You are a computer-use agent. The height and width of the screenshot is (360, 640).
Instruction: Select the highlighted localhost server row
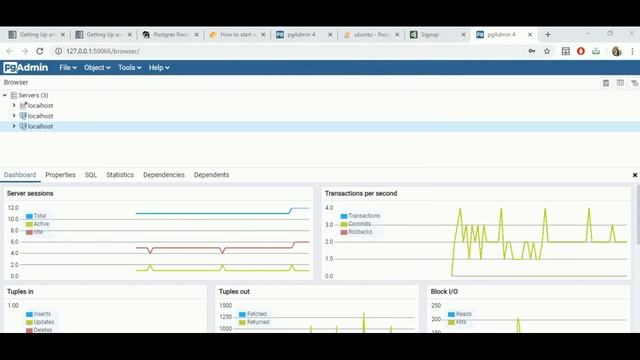pyautogui.click(x=320, y=126)
